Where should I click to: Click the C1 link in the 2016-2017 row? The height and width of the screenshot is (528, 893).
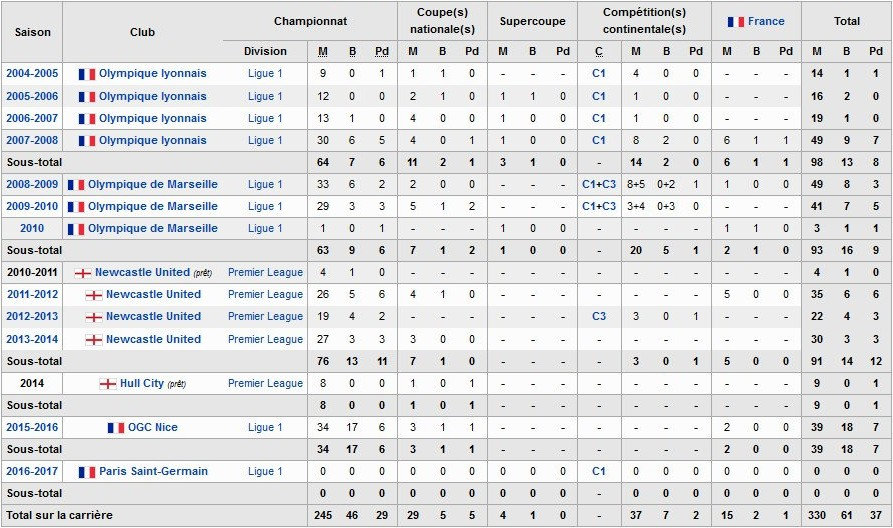[x=599, y=471]
